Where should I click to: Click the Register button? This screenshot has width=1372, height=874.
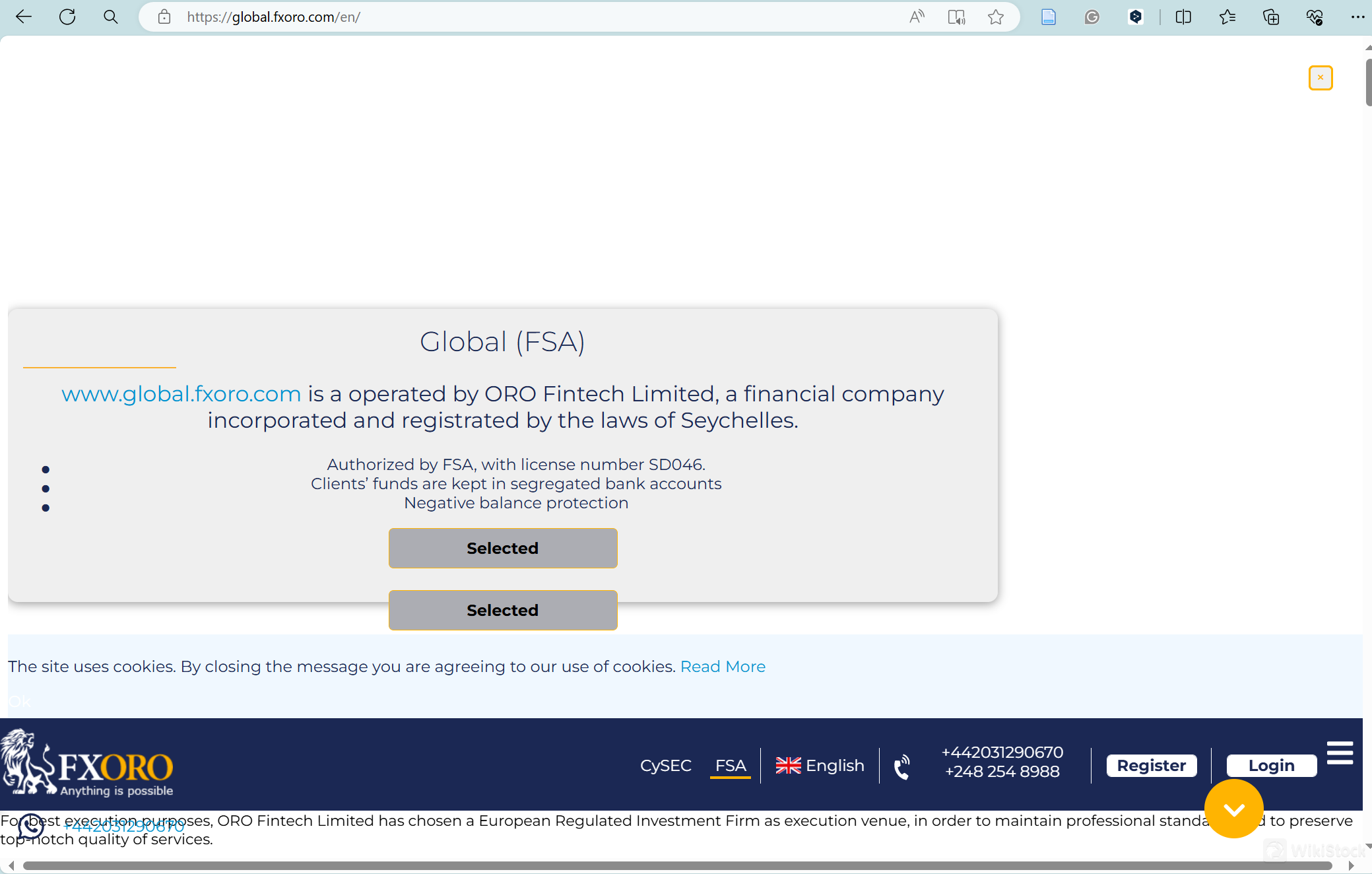[1151, 766]
